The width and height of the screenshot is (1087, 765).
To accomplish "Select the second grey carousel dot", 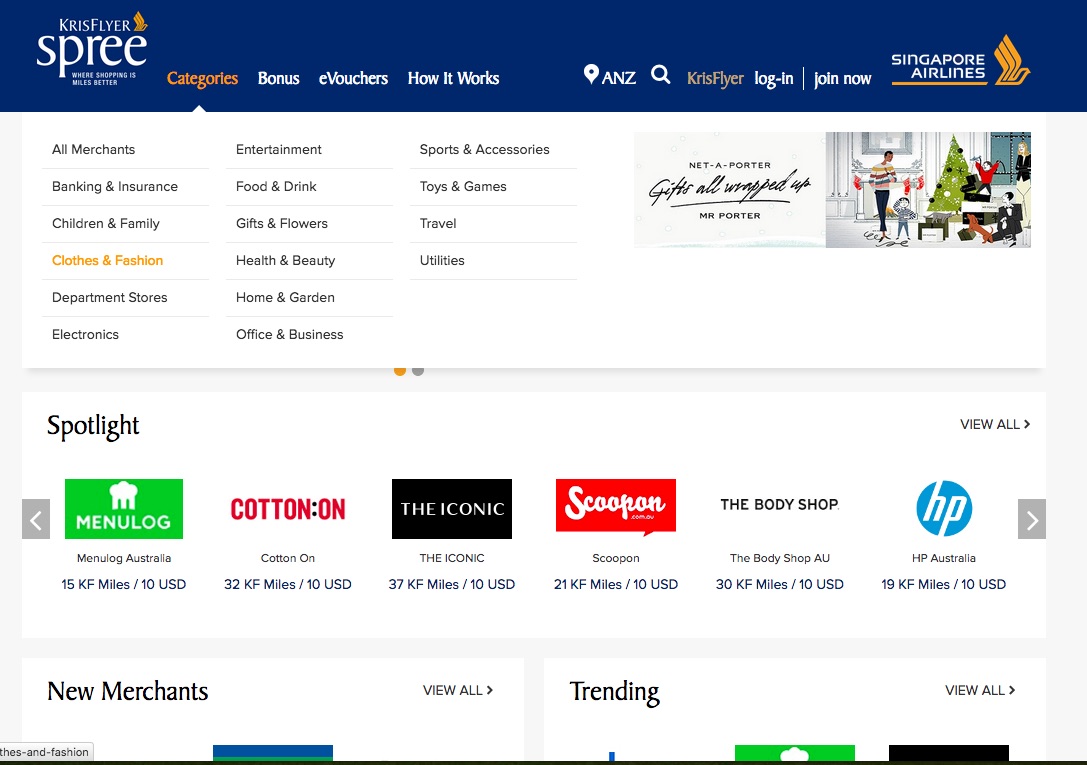I will pyautogui.click(x=418, y=371).
